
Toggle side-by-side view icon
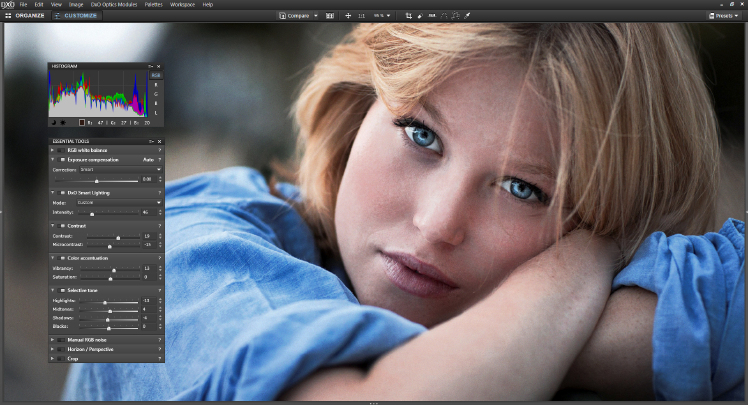pyautogui.click(x=330, y=16)
